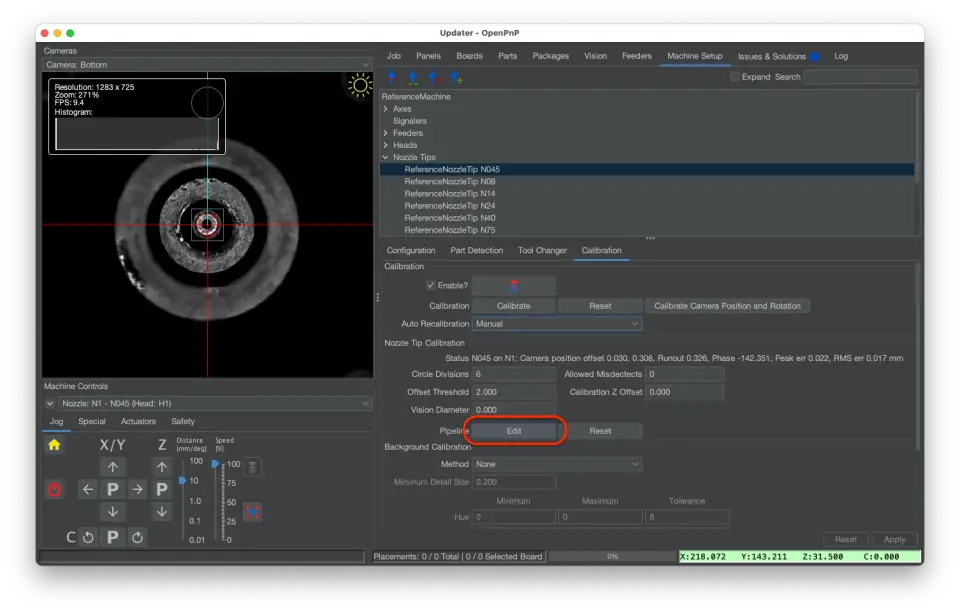This screenshot has height=613, width=960.
Task: Collapse the Nozzle Tips tree node
Action: point(385,157)
